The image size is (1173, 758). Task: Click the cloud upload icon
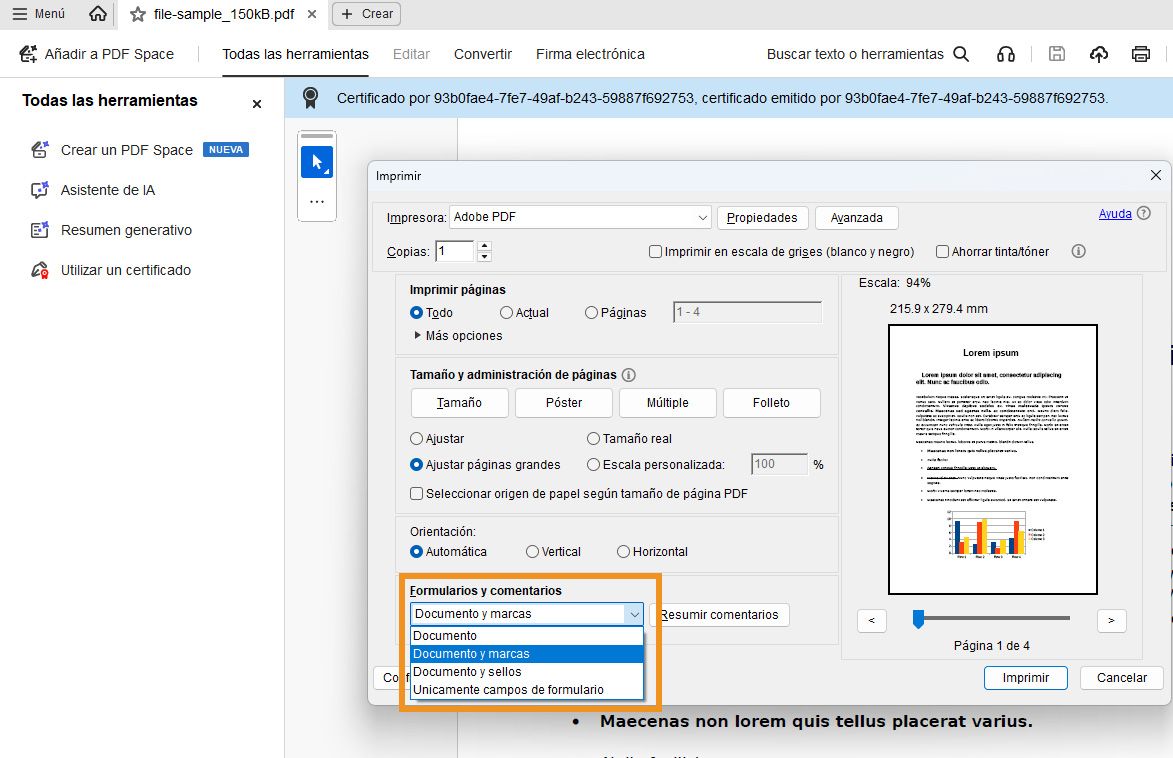pos(1098,54)
